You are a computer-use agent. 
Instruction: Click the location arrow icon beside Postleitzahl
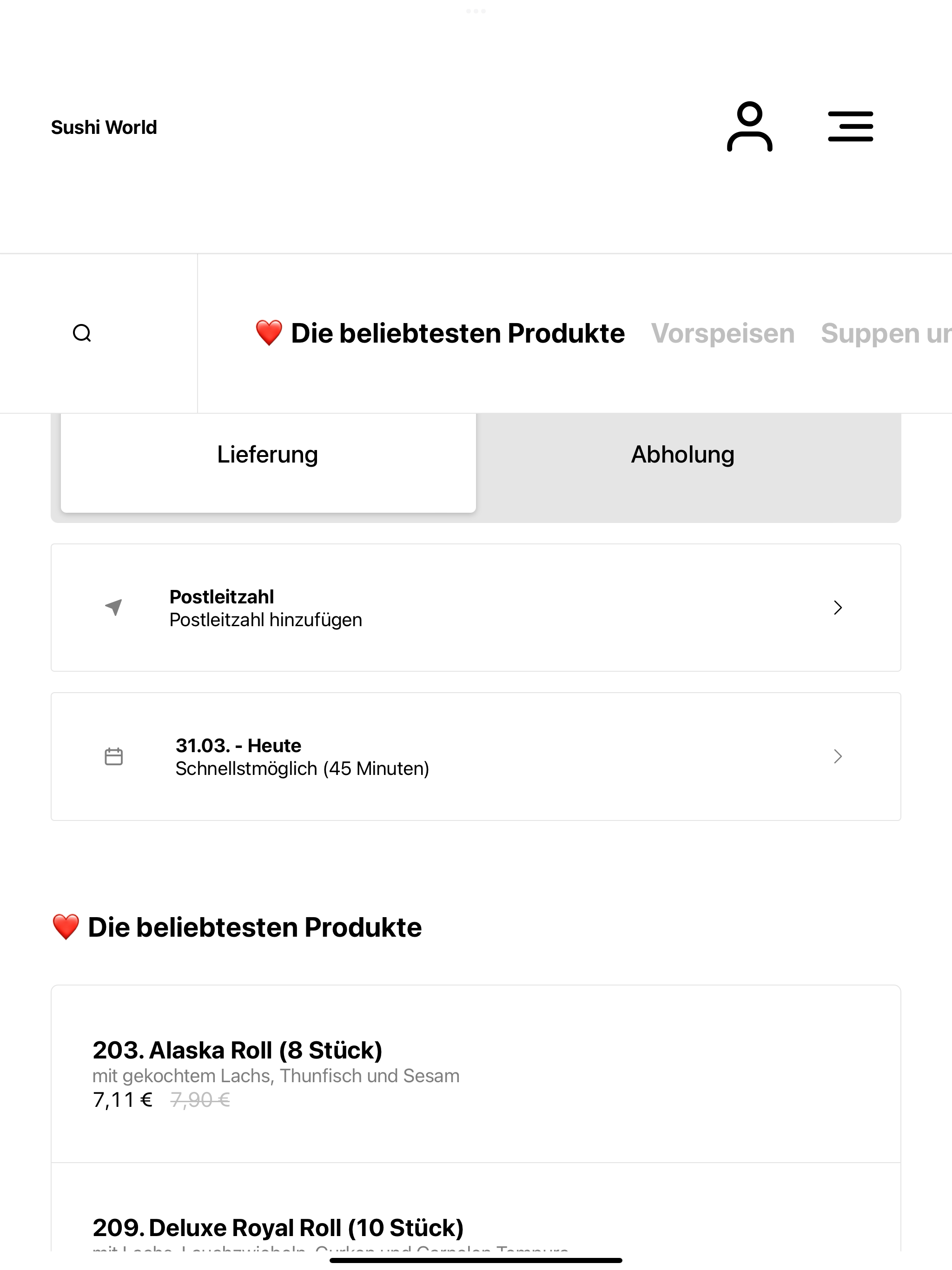pyautogui.click(x=114, y=608)
